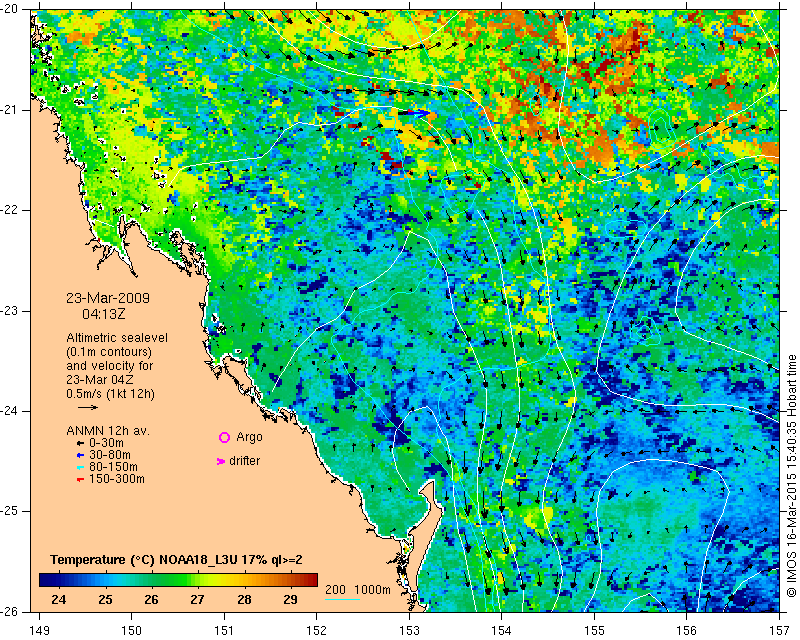
Task: Click the longitude axis label 149
Action: click(40, 631)
